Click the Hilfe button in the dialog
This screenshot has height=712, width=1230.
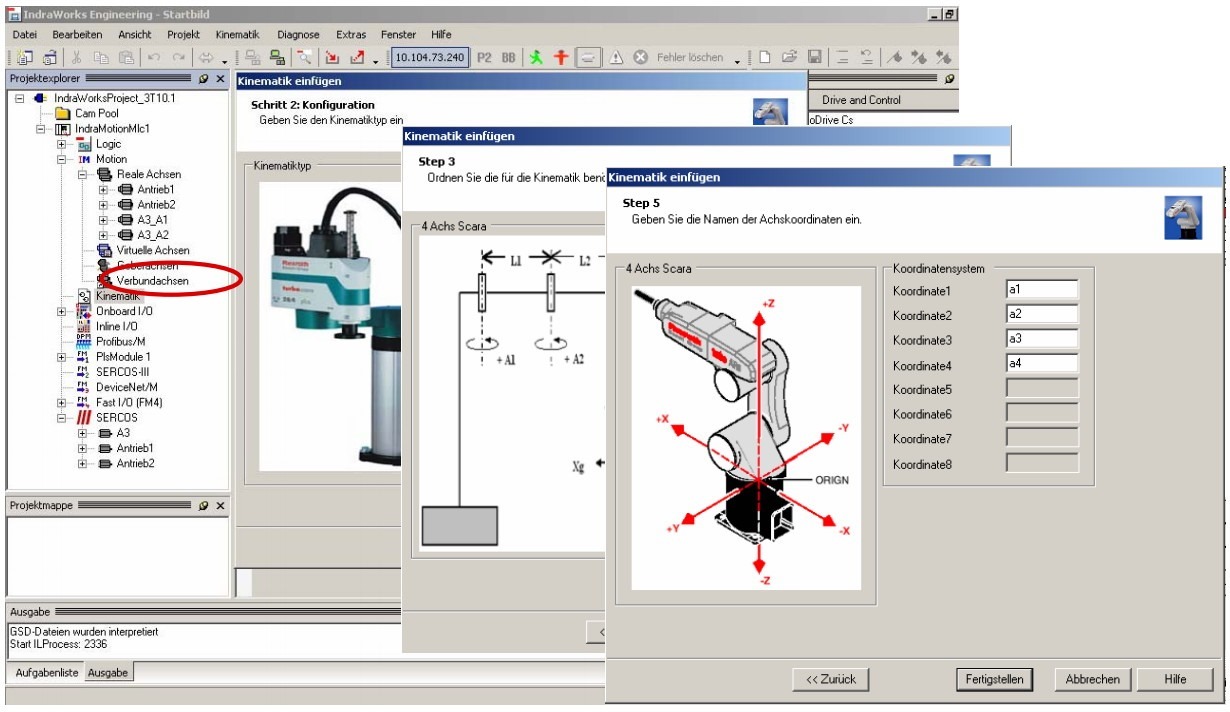(1175, 679)
